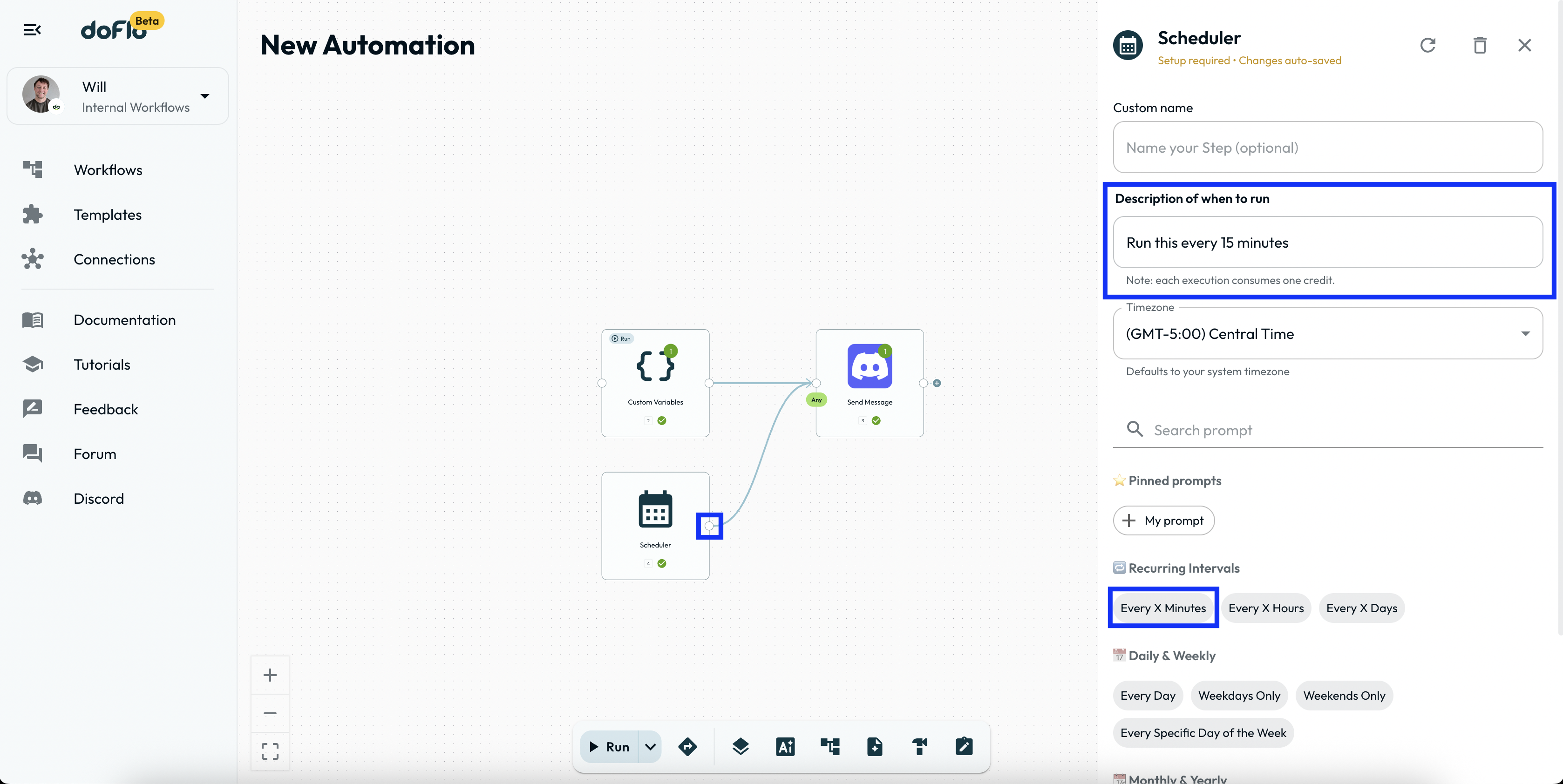Go to Templates in the sidebar
The image size is (1563, 784).
pos(108,215)
